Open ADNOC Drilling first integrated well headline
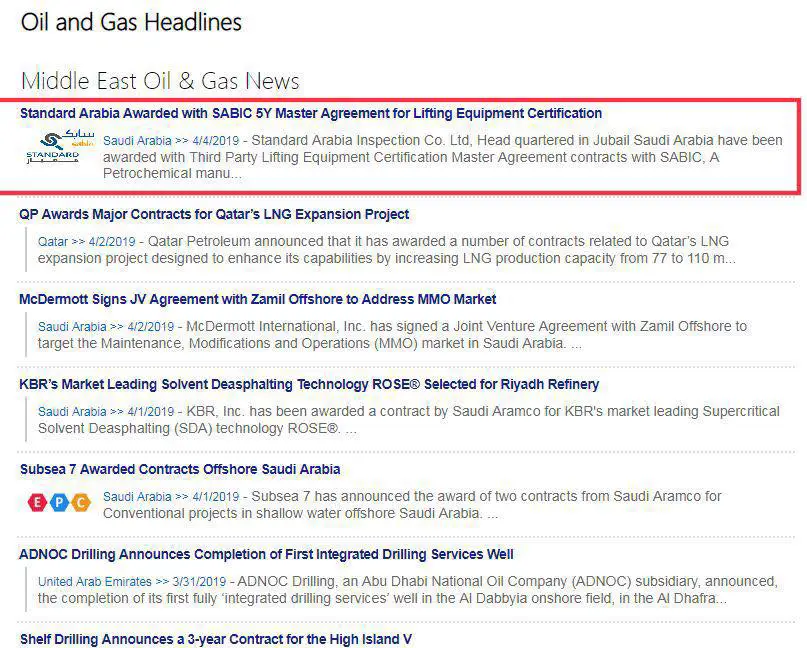 [x=266, y=554]
